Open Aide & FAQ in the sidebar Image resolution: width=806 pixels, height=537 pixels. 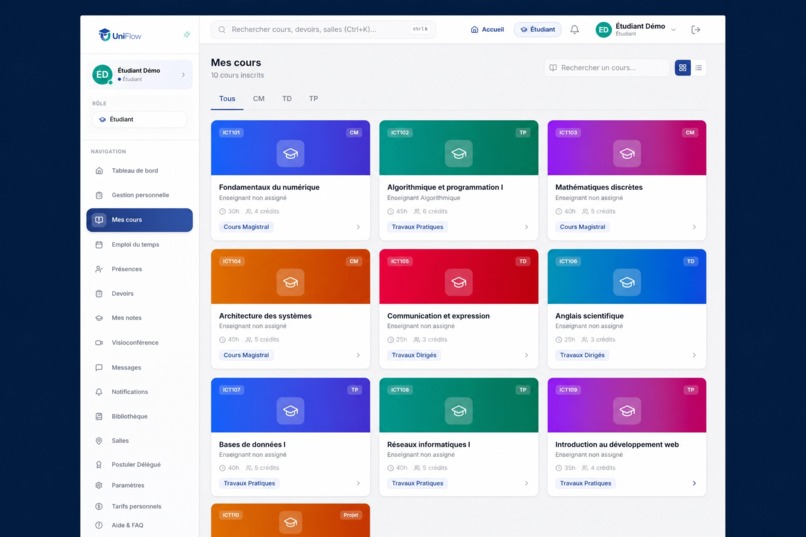pos(139,526)
